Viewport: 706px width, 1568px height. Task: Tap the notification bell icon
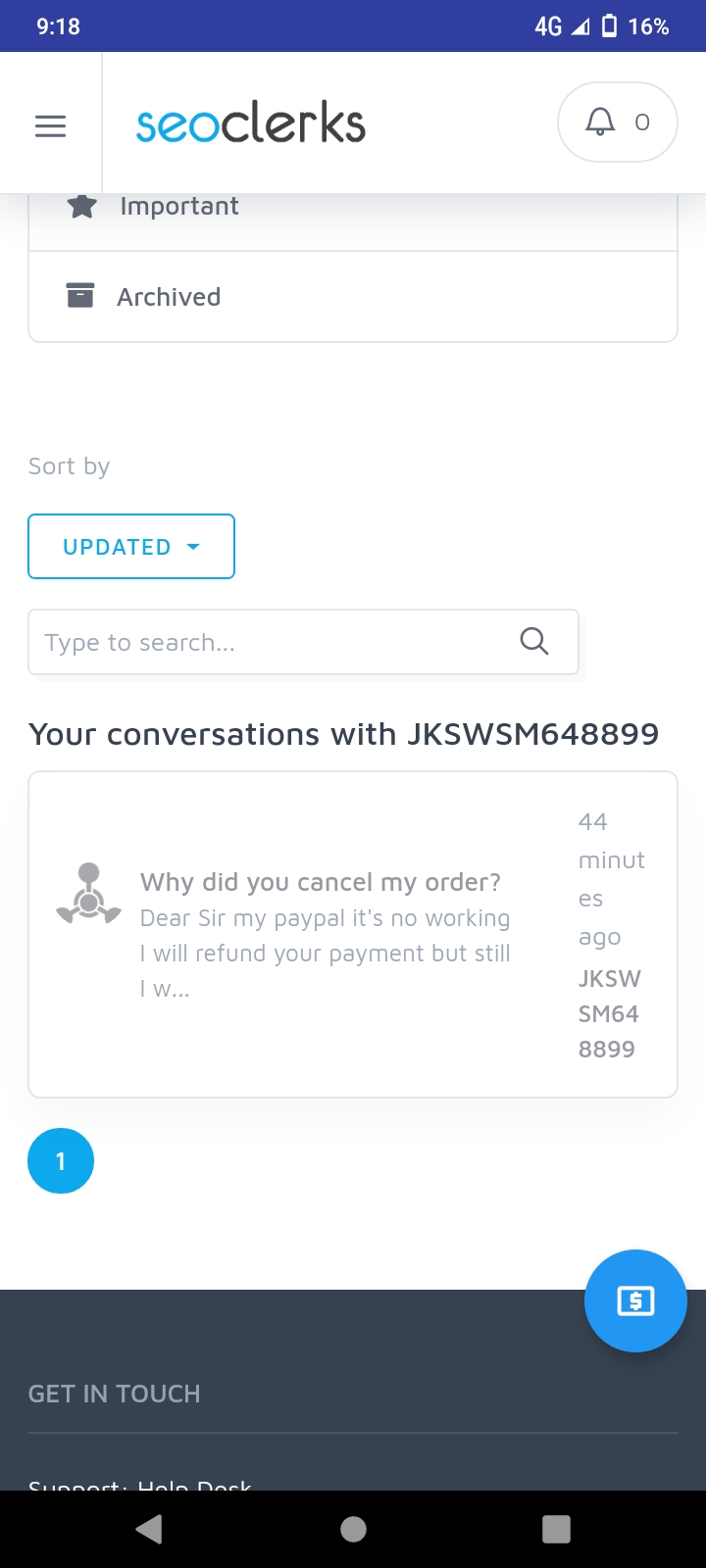pos(599,122)
